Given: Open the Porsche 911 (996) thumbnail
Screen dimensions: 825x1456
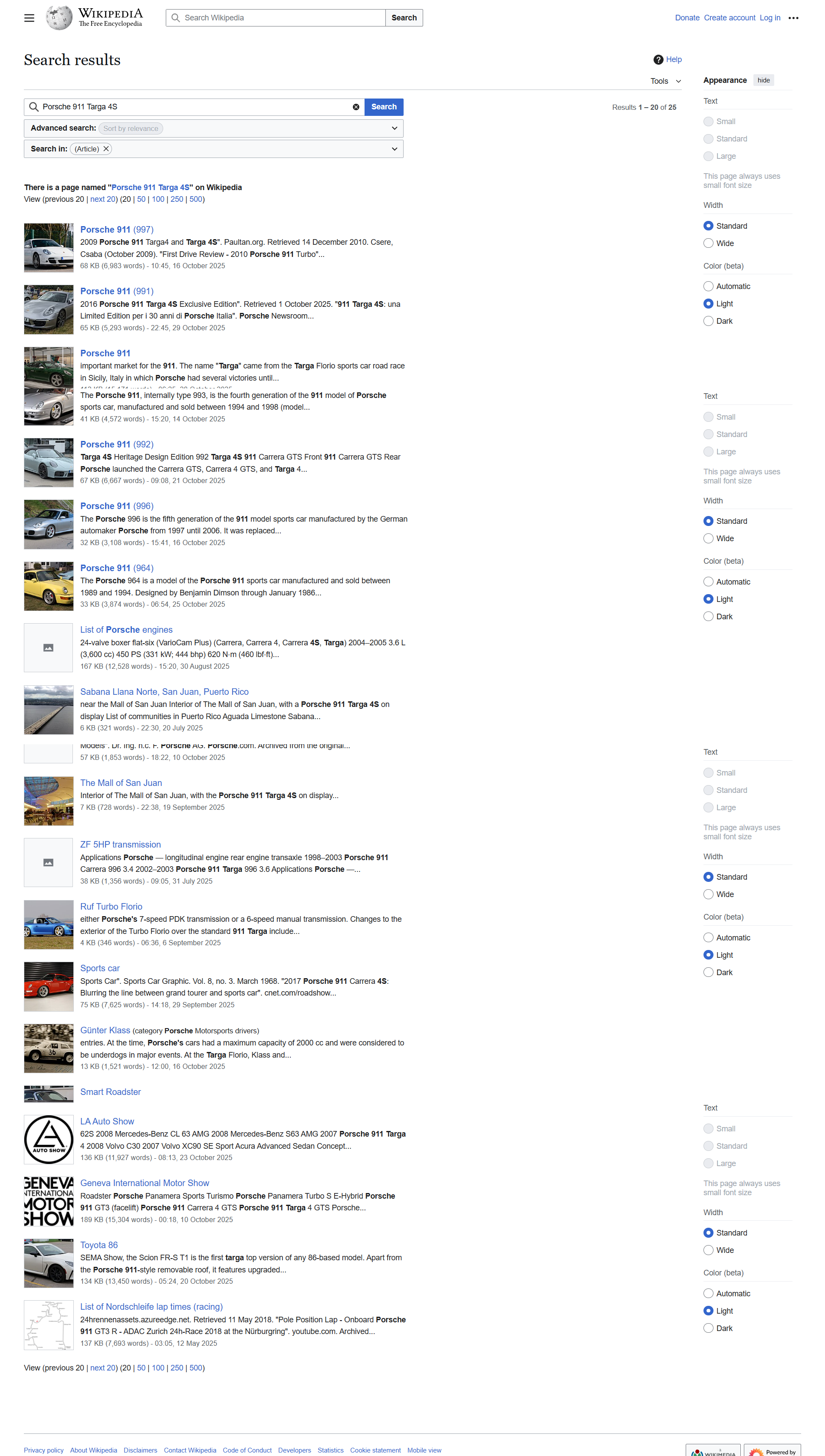Looking at the screenshot, I should [49, 524].
